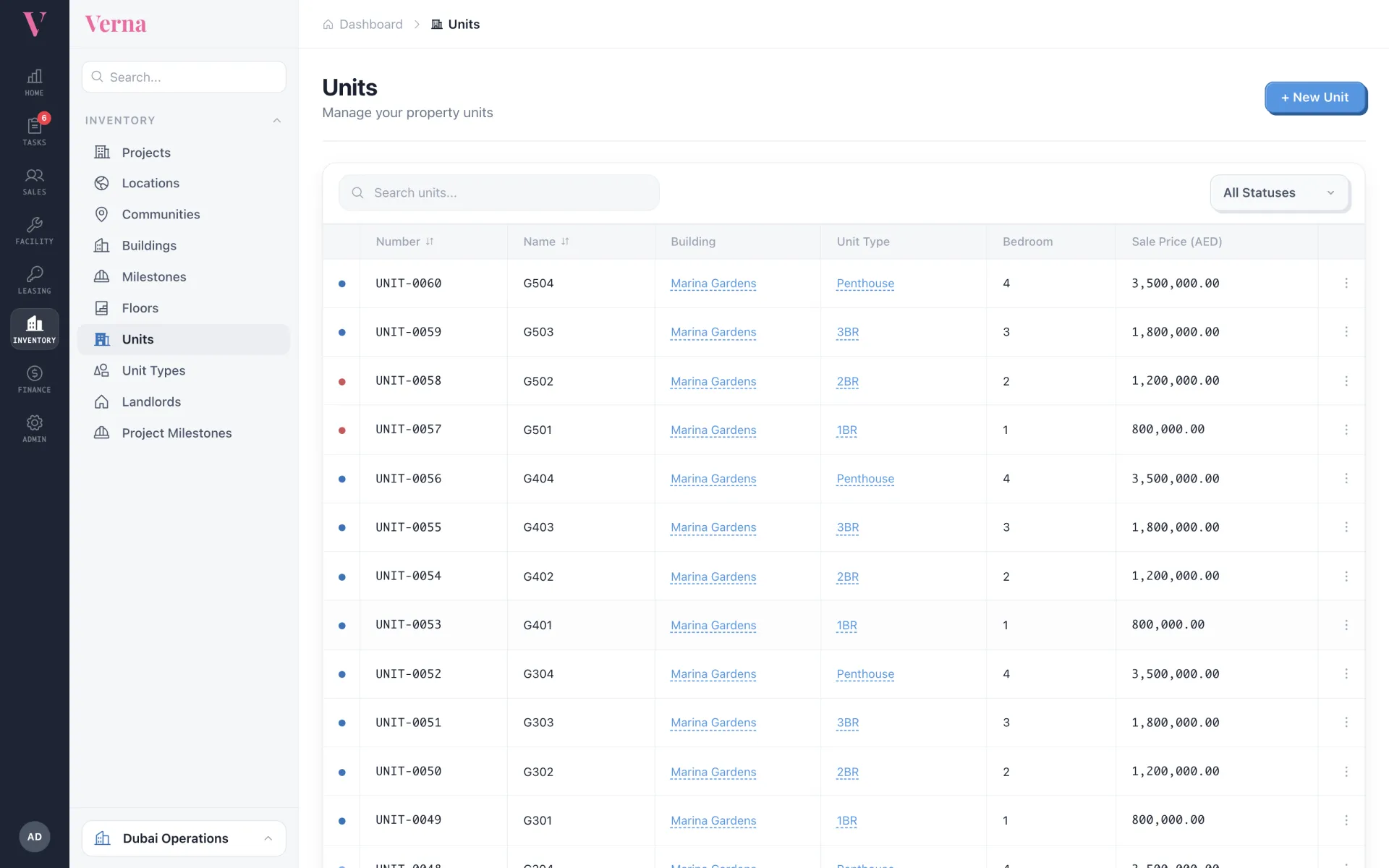Screen dimensions: 1389x868
Task: Sort table by Number column
Action: [x=404, y=242]
